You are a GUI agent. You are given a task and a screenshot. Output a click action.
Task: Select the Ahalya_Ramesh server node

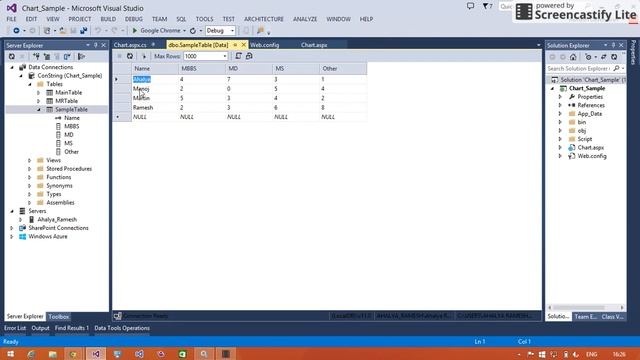click(x=57, y=220)
